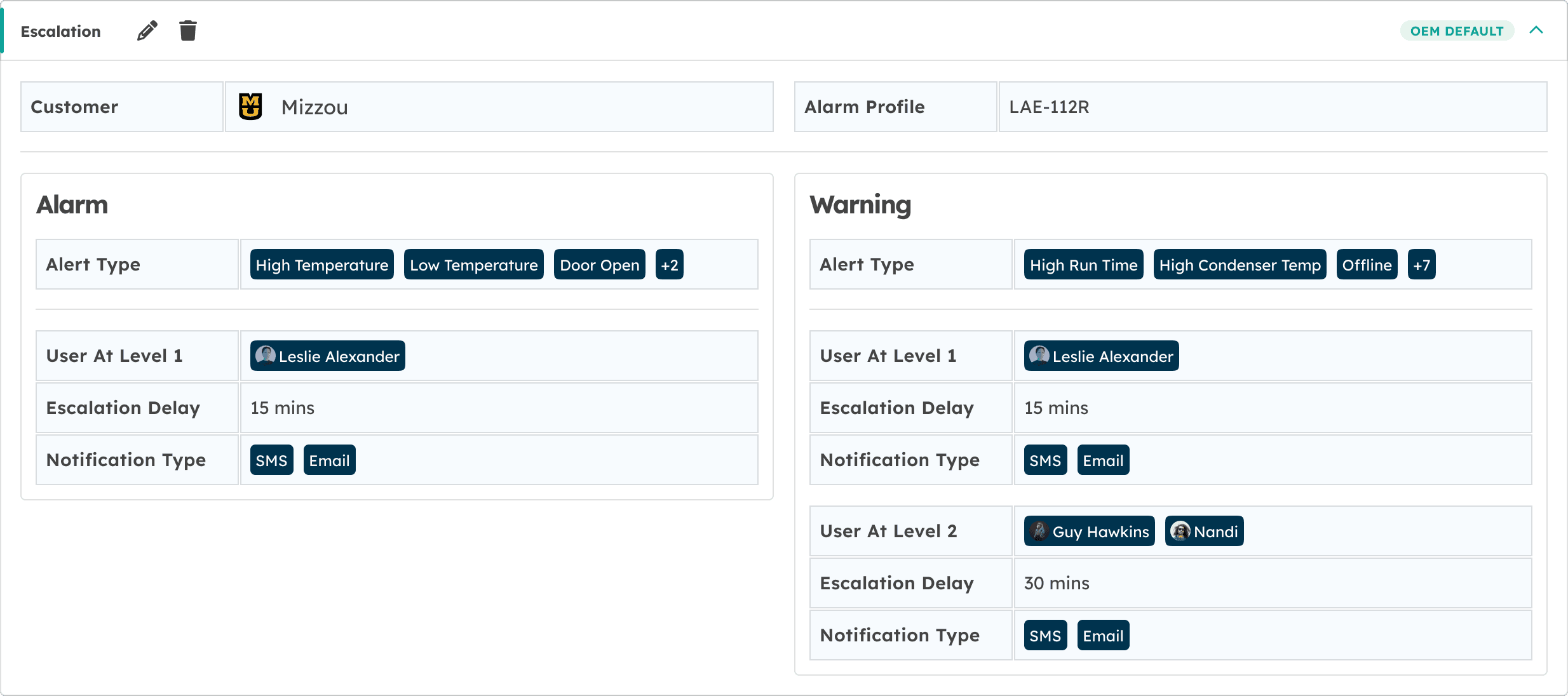The height and width of the screenshot is (696, 1568).
Task: Select the High Temperature alert tag
Action: (x=321, y=265)
